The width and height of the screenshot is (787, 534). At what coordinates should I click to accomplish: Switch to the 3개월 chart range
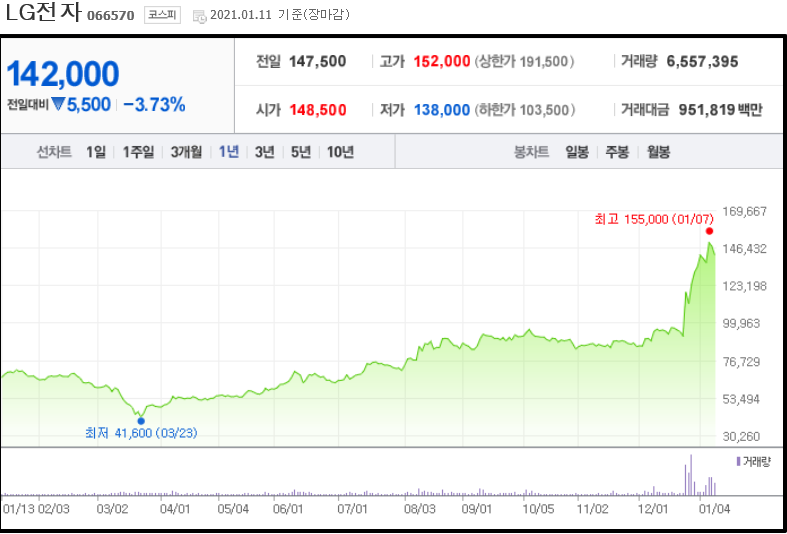click(x=186, y=152)
